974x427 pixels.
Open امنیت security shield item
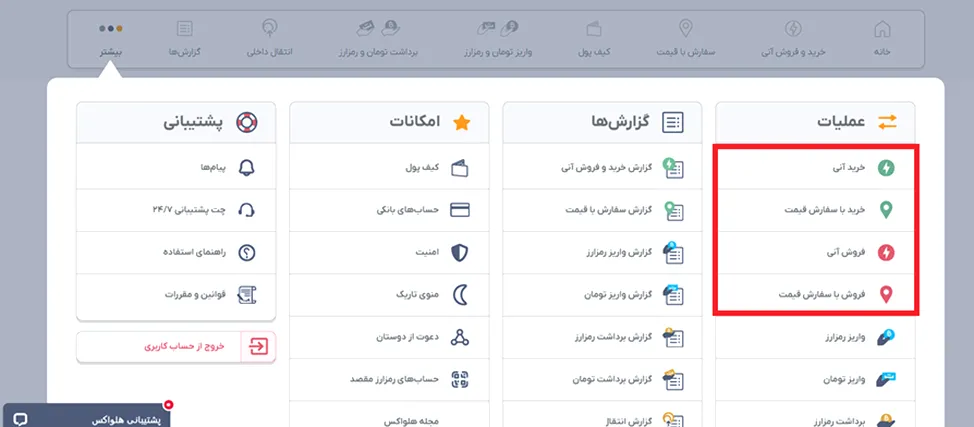point(389,252)
